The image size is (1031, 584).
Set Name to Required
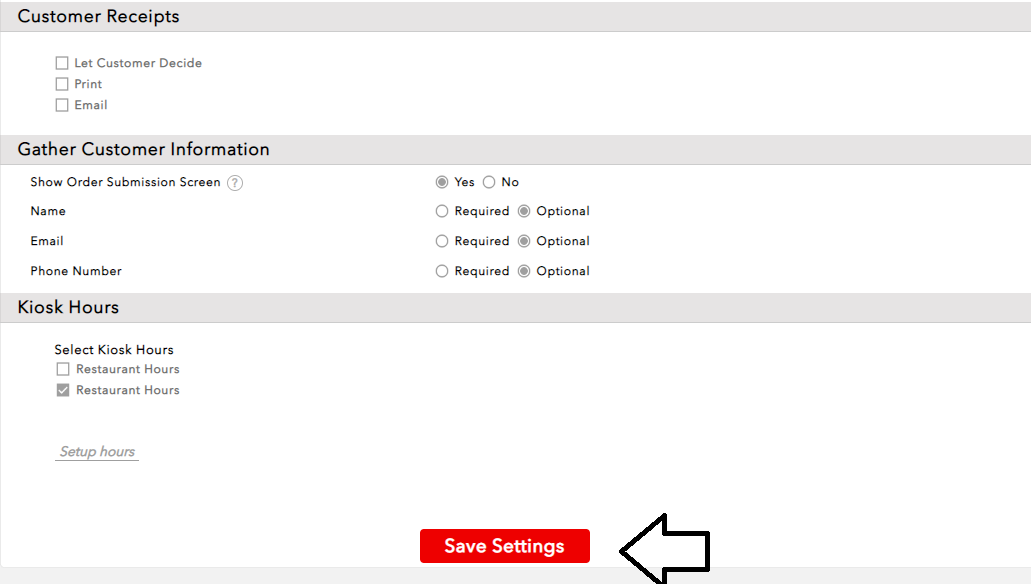coord(442,211)
